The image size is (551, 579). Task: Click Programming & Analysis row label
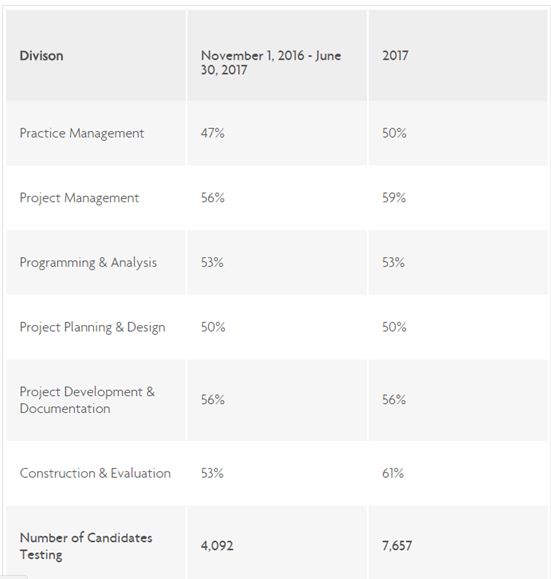pyautogui.click(x=88, y=263)
